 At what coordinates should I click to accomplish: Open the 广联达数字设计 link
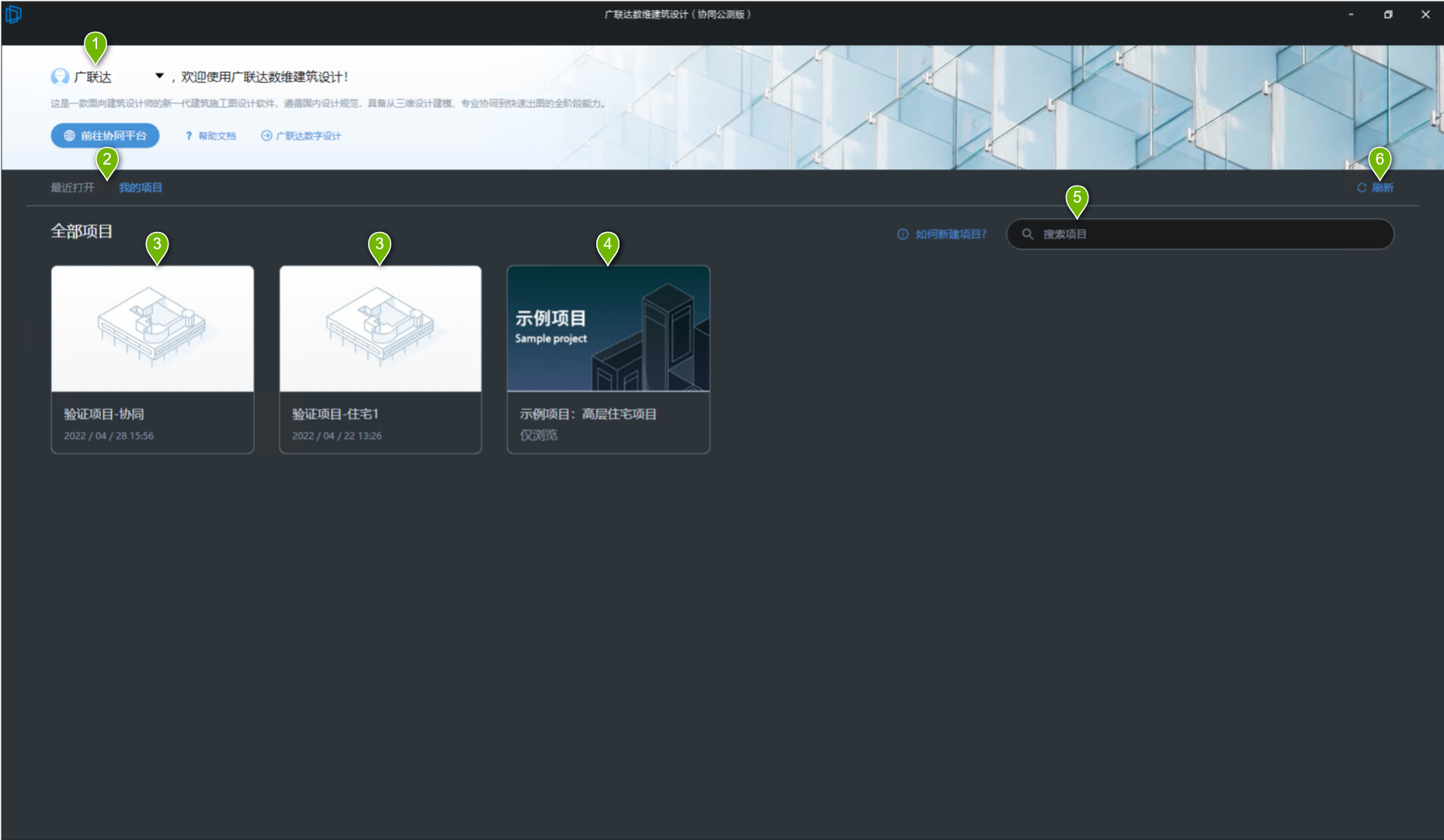tap(301, 136)
